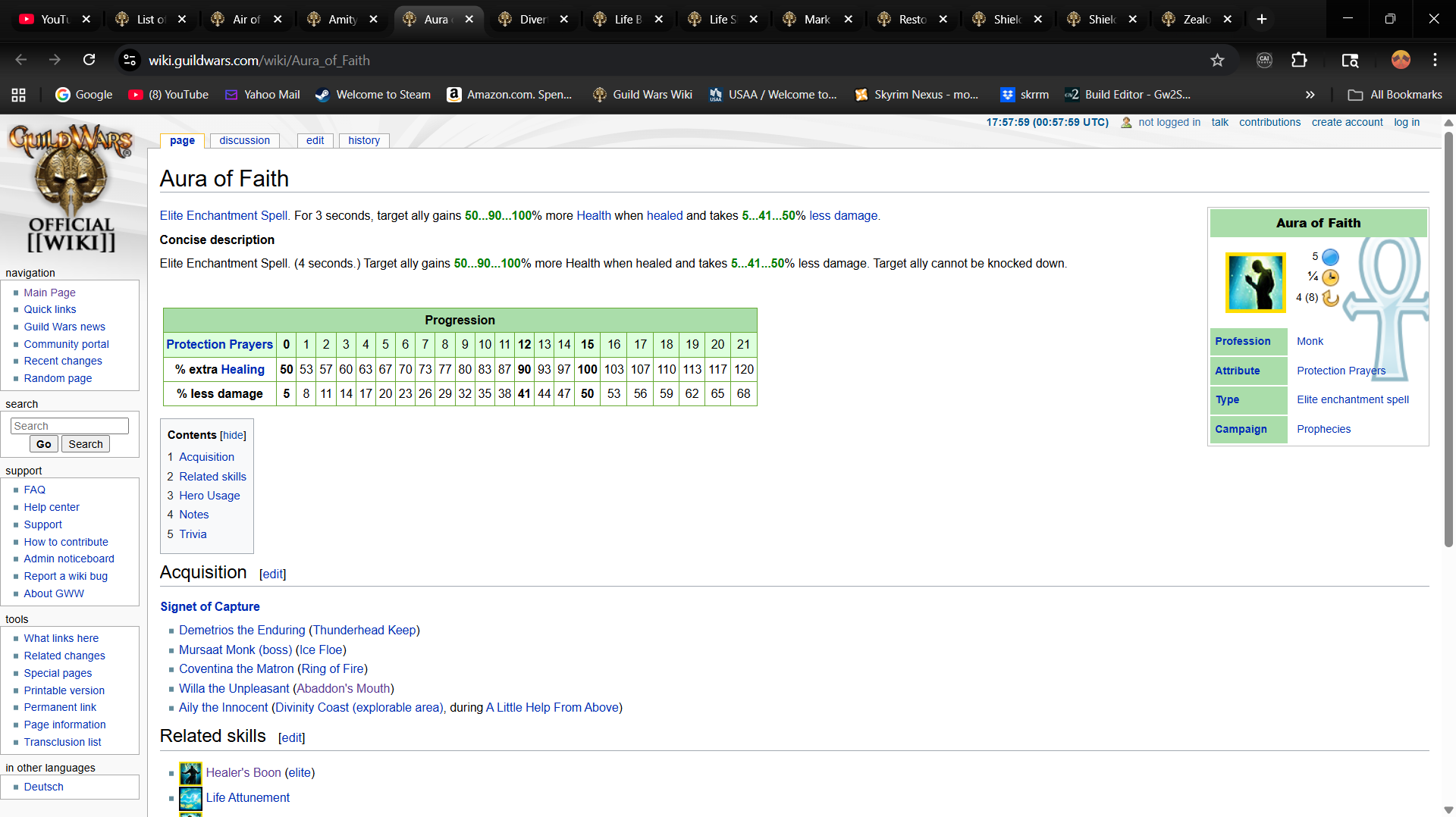The height and width of the screenshot is (817, 1456).
Task: Open the bookmarks apps grid icon
Action: pos(19,95)
